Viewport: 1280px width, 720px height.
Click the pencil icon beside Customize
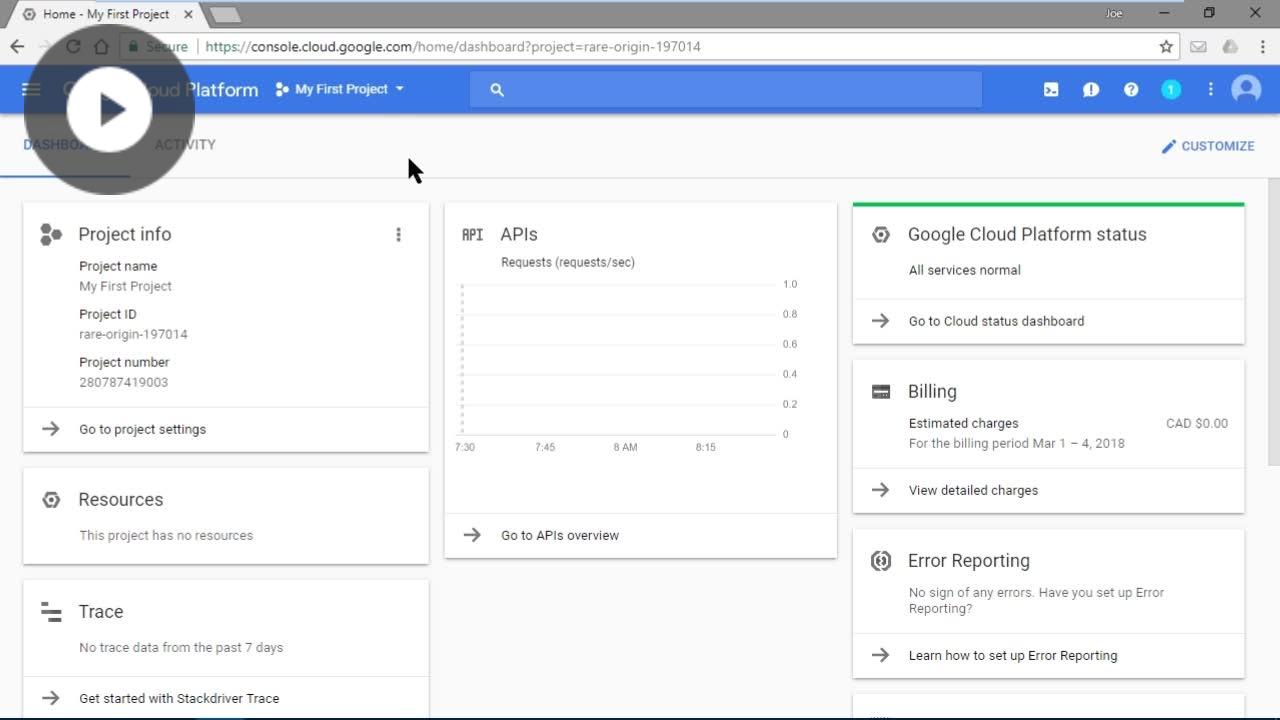point(1168,146)
